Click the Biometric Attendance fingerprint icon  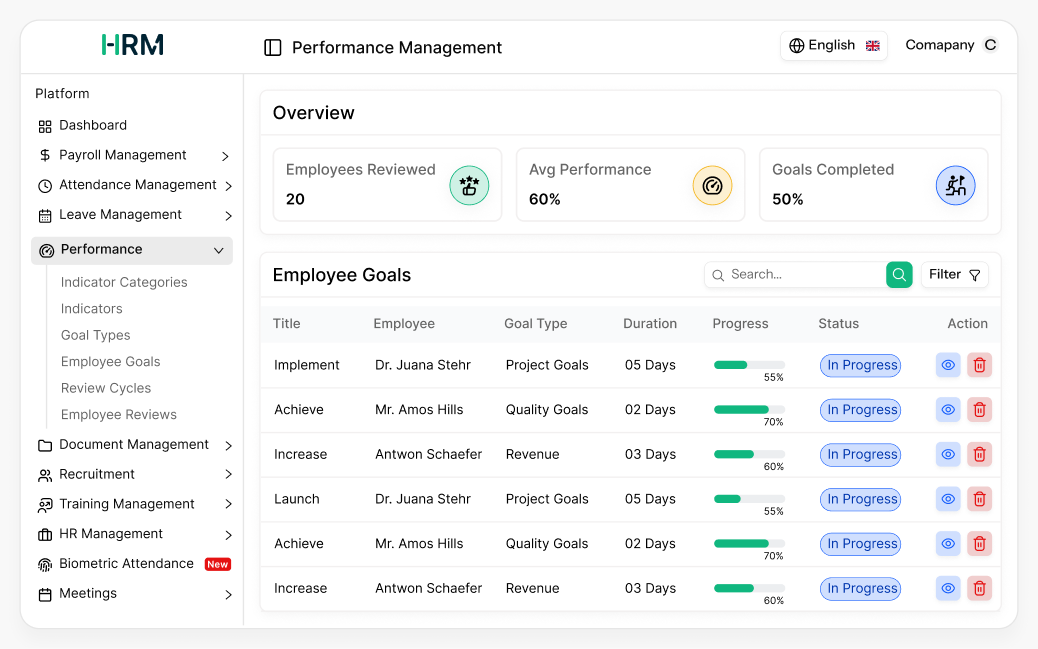46,564
